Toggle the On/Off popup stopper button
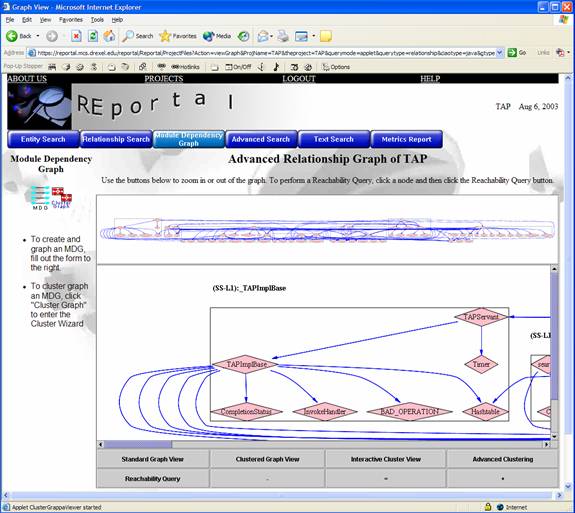This screenshot has width=575, height=513. click(x=238, y=67)
